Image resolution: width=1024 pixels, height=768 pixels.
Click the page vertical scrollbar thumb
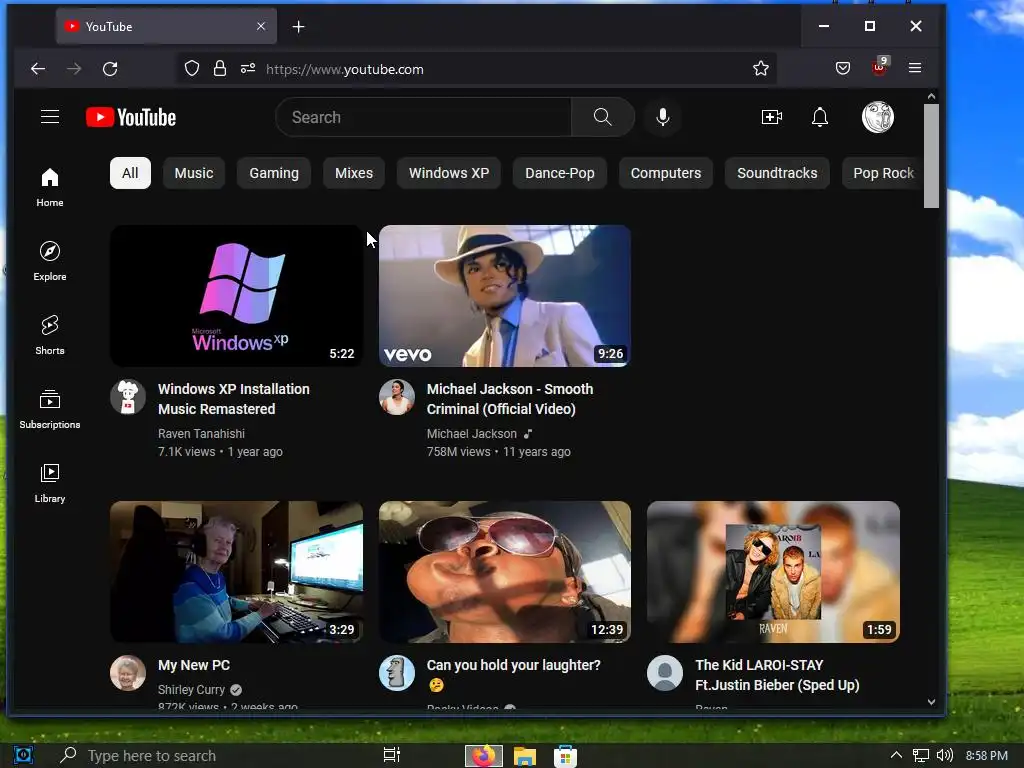point(931,156)
